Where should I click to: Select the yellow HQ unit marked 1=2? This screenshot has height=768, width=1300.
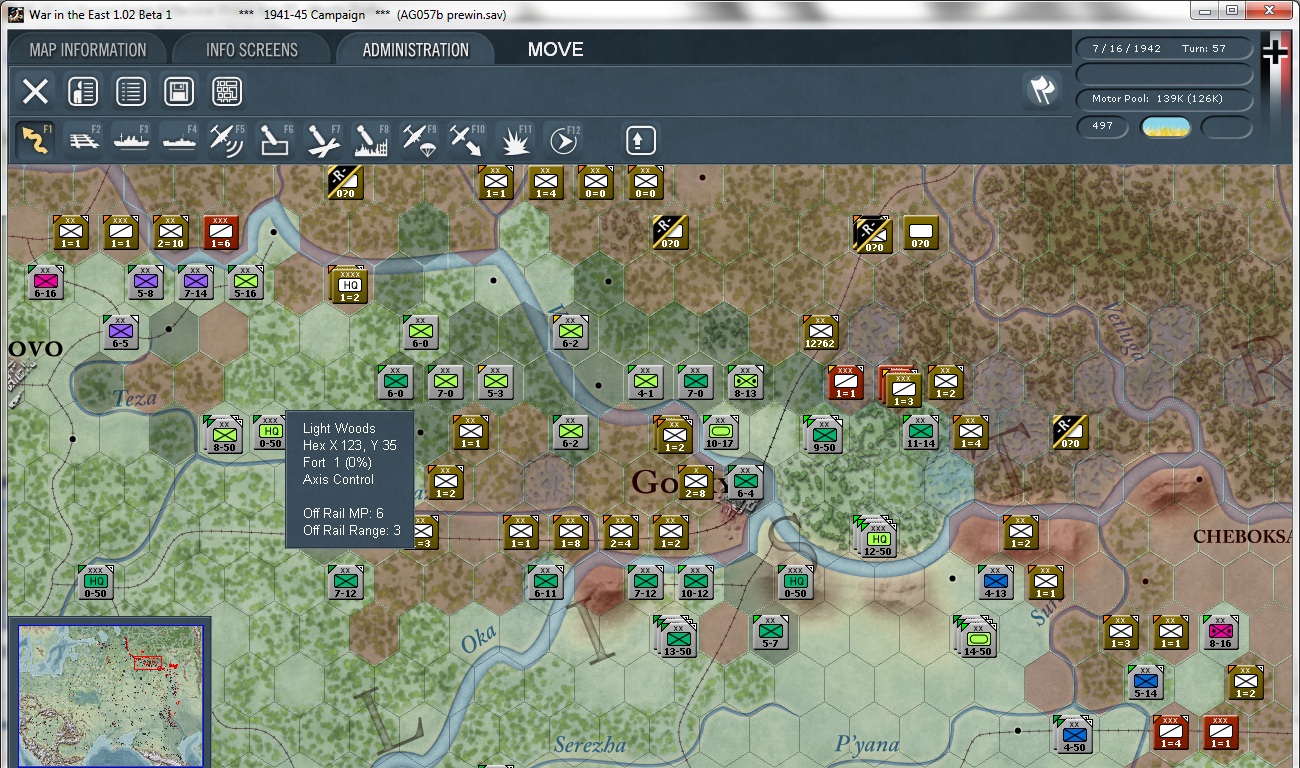pos(350,286)
